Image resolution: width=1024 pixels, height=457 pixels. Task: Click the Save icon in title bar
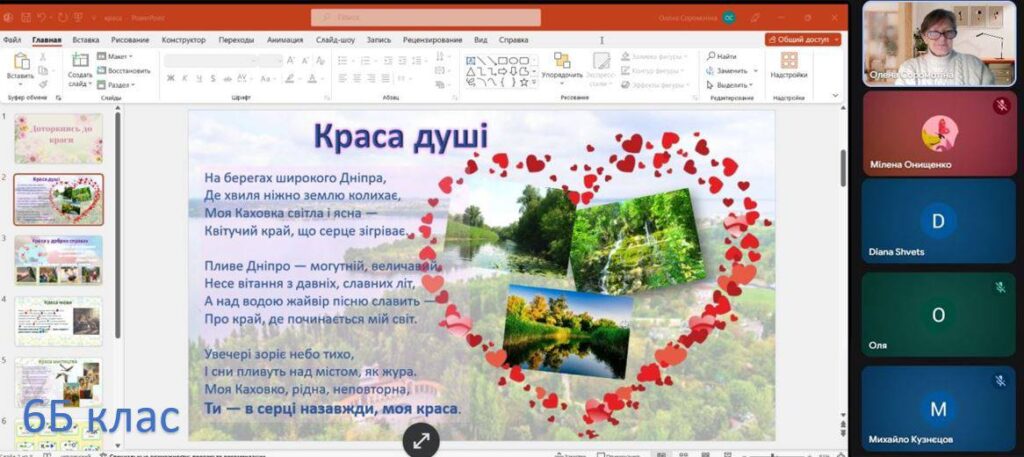point(24,18)
